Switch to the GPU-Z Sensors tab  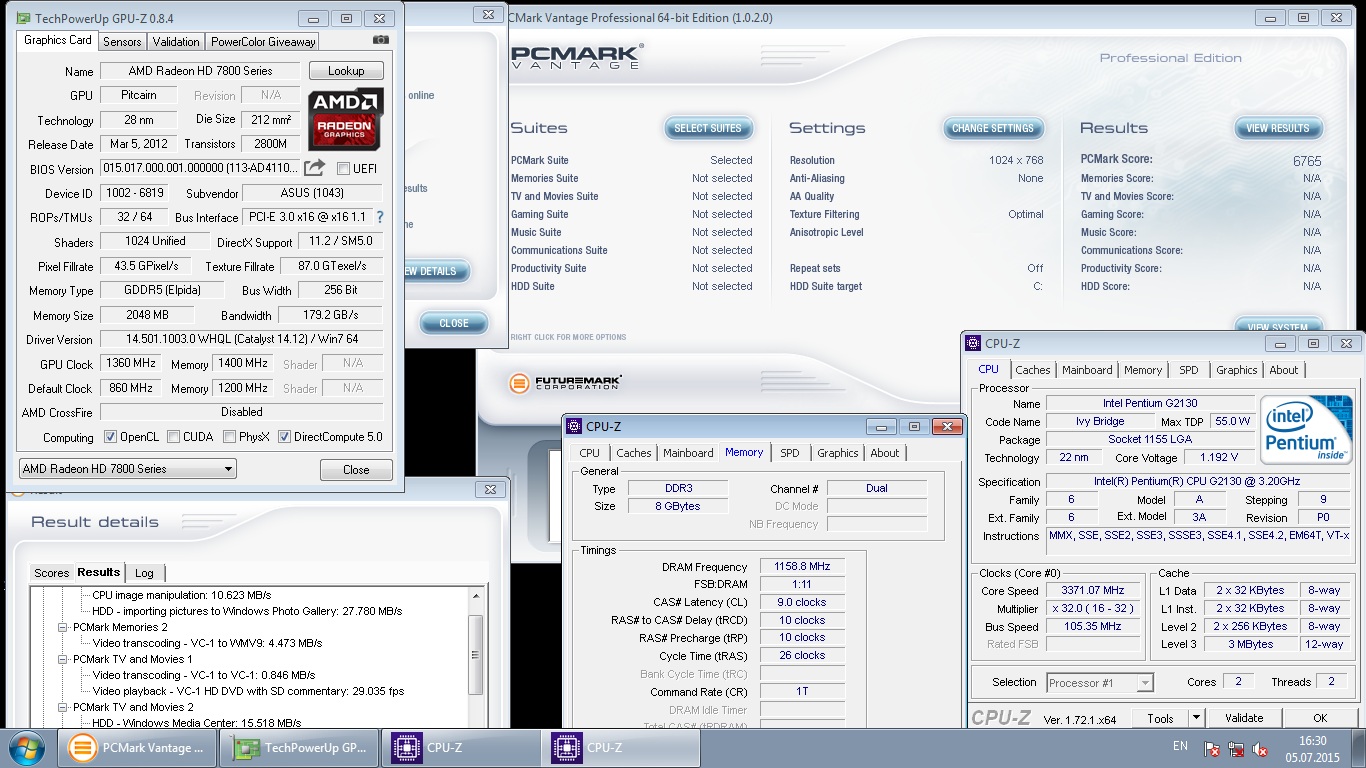coord(122,41)
